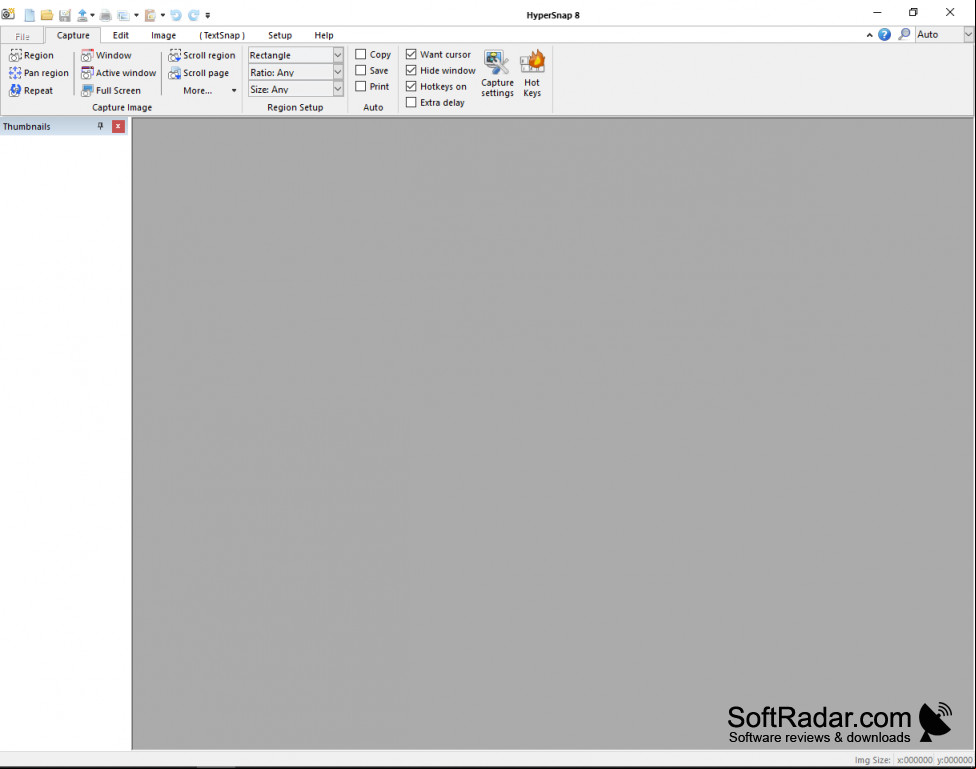Open the Size: Any dropdown

[x=338, y=90]
